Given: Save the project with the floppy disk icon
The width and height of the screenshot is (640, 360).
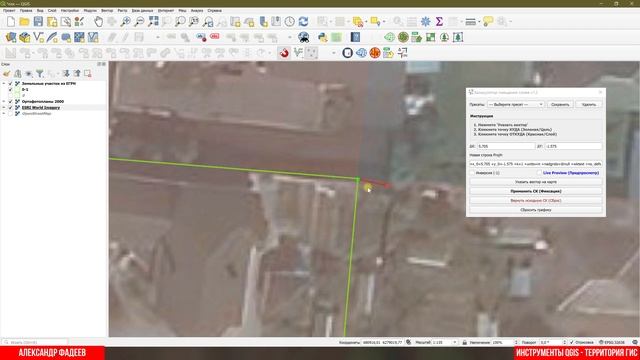Looking at the screenshot, I should [x=38, y=22].
